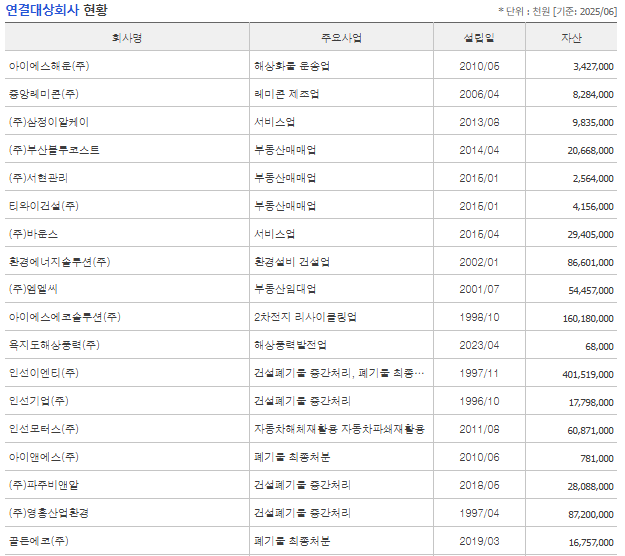The width and height of the screenshot is (625, 556).
Task: Select company name (주)엠엘씨
Action: 33,289
